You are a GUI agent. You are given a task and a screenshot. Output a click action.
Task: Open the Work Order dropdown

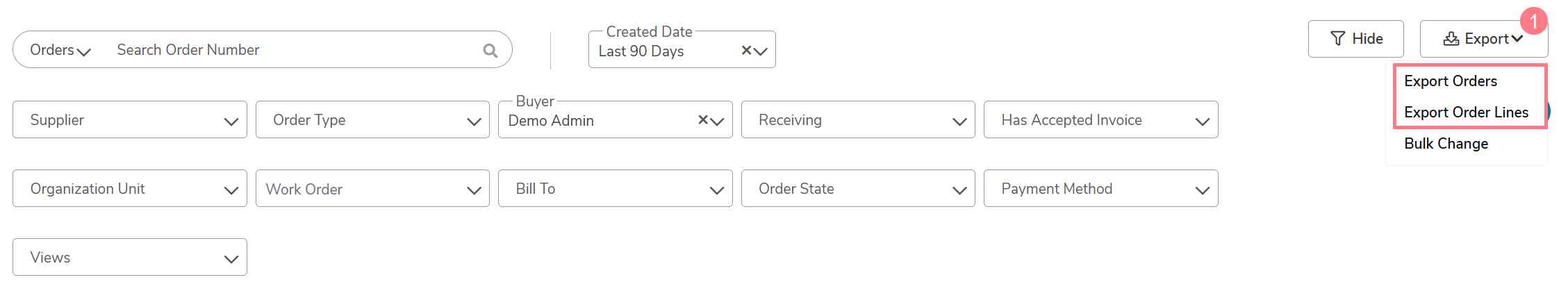click(372, 188)
